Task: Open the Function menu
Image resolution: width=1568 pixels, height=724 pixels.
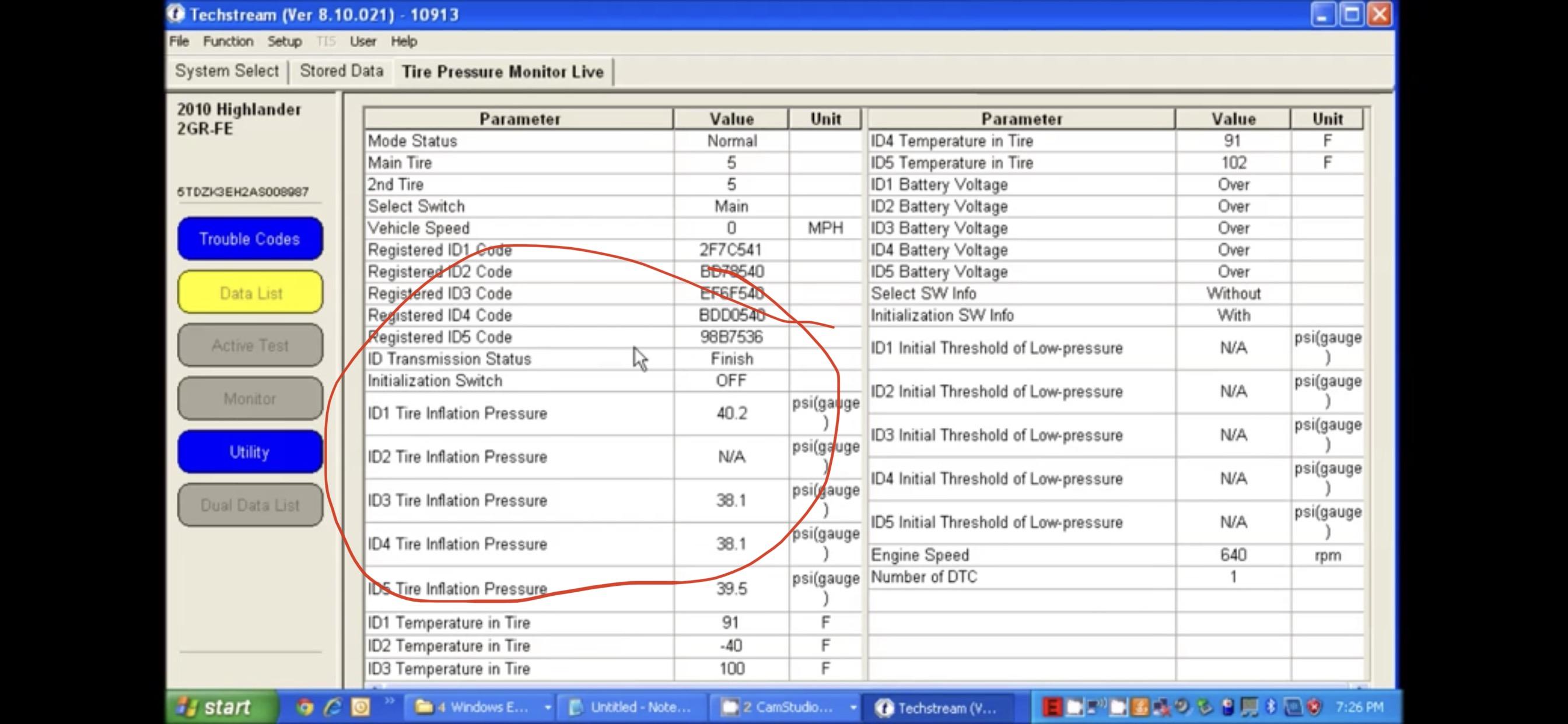Action: click(228, 41)
